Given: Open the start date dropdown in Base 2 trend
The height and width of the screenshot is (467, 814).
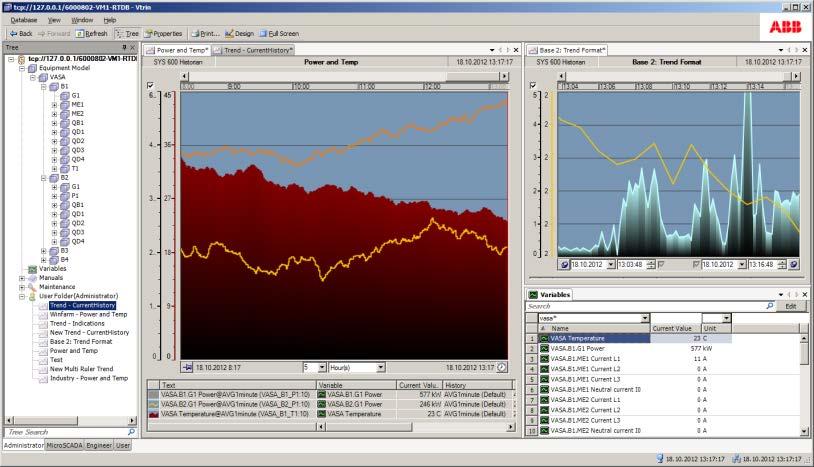Looking at the screenshot, I should pos(611,265).
